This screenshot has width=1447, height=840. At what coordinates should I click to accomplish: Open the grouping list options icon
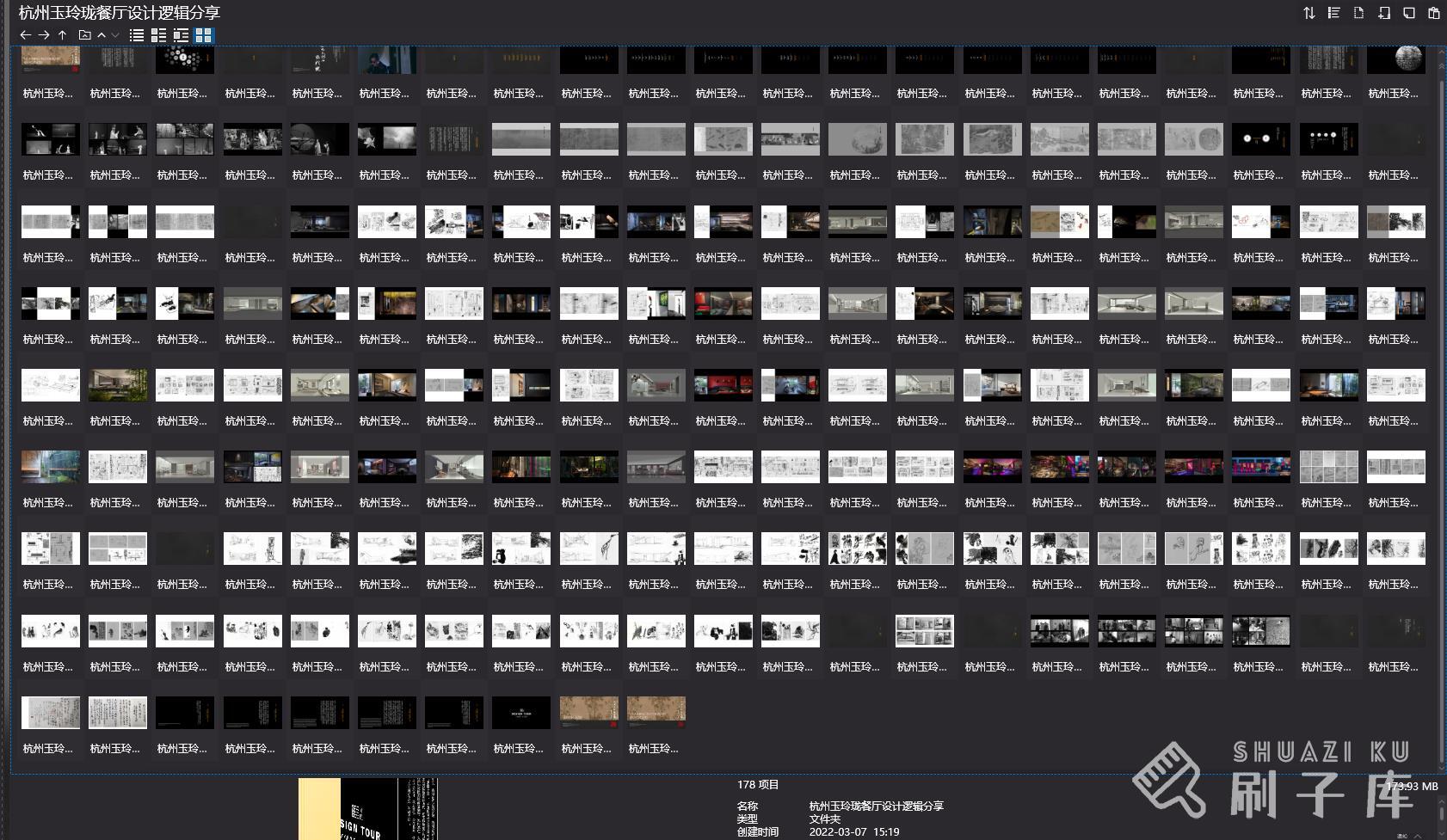pyautogui.click(x=1333, y=13)
